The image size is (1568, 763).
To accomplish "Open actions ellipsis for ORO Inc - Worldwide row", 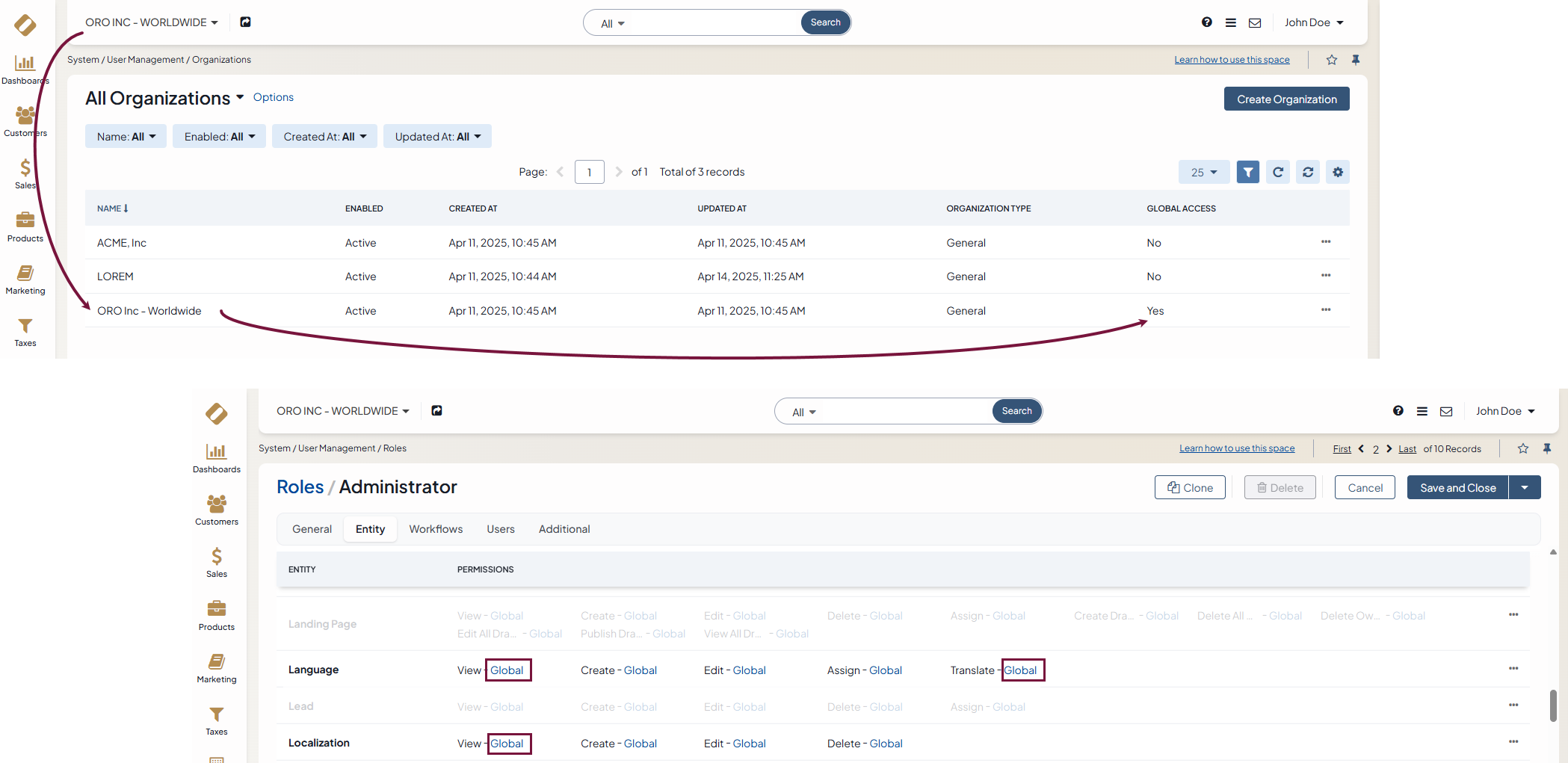I will [1325, 309].
